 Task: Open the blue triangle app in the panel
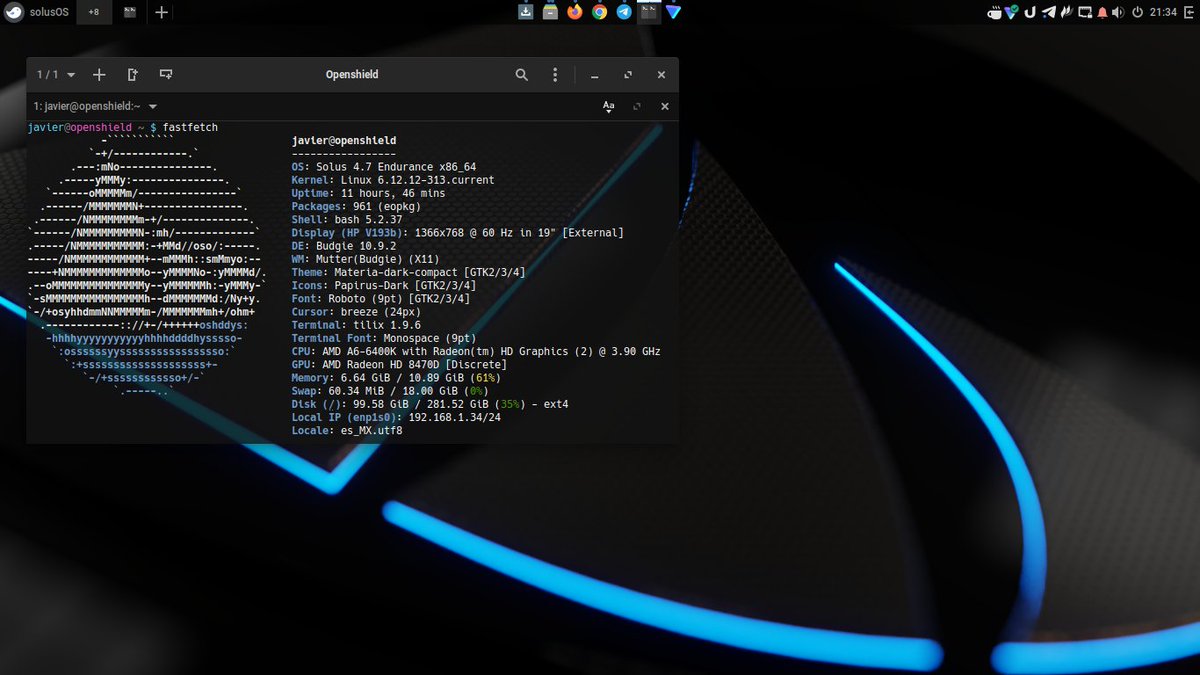(673, 12)
